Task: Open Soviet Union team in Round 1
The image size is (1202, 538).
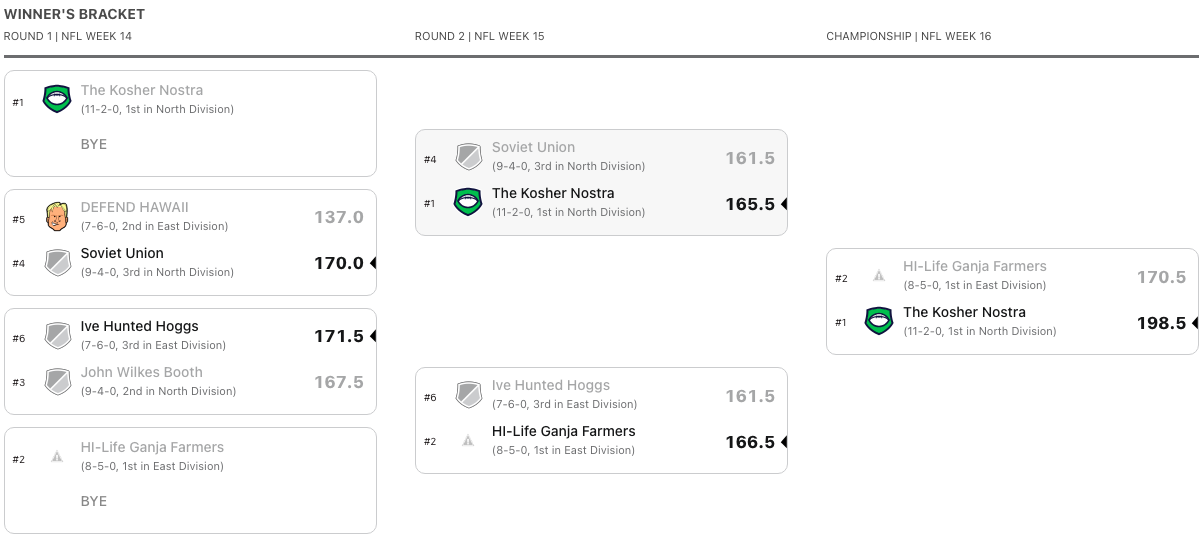Action: (x=122, y=253)
